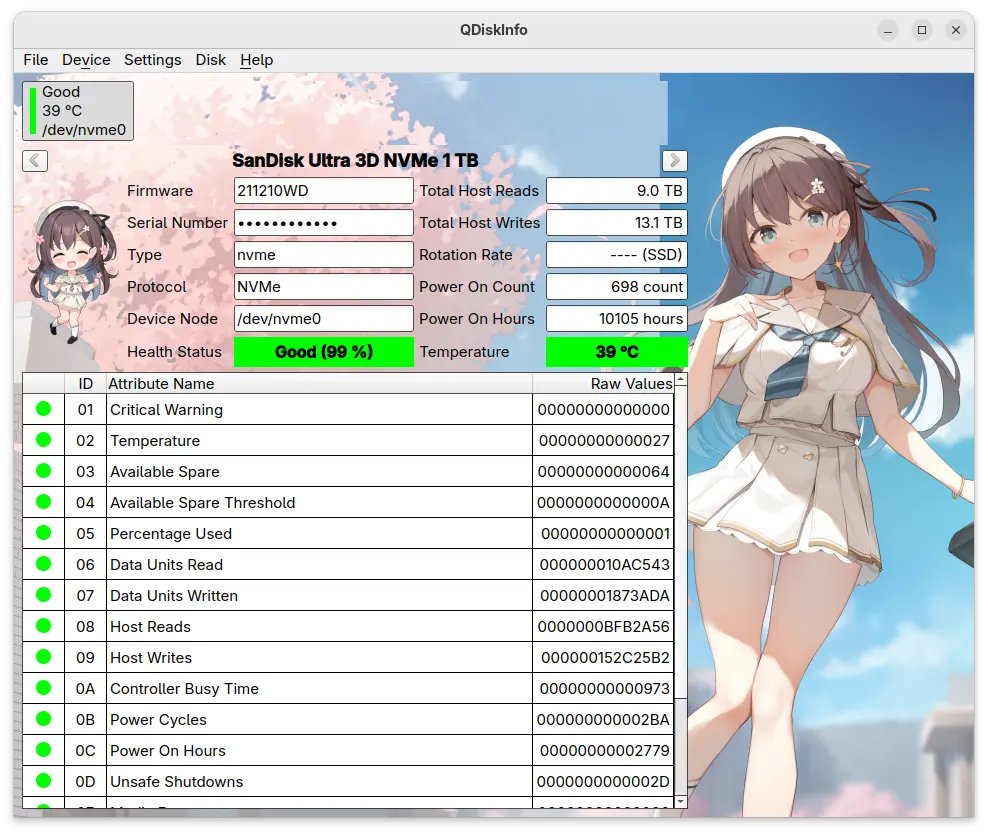Image resolution: width=988 pixels, height=834 pixels.
Task: Select the Controller Busy Time attribute name
Action: 319,688
